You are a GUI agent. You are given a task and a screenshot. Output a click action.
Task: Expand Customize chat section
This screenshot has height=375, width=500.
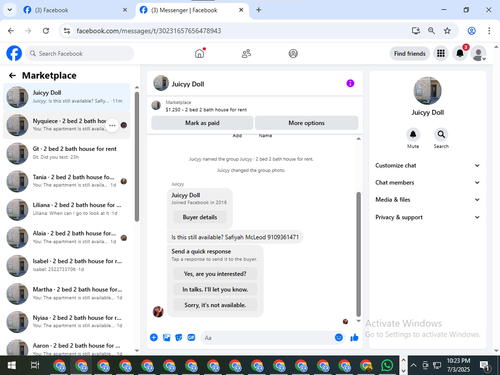427,165
